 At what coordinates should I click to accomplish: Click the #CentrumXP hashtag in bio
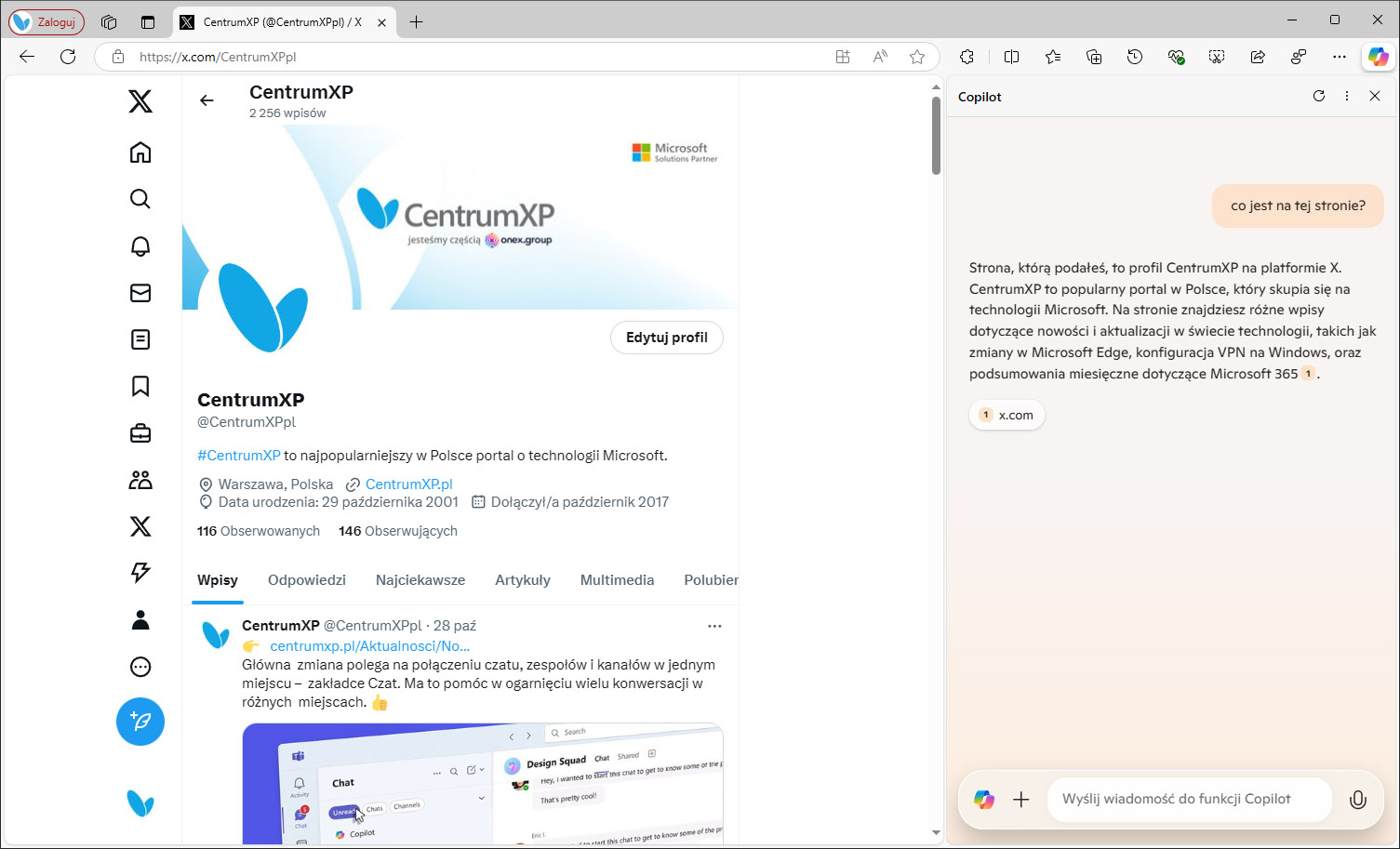[x=238, y=456]
